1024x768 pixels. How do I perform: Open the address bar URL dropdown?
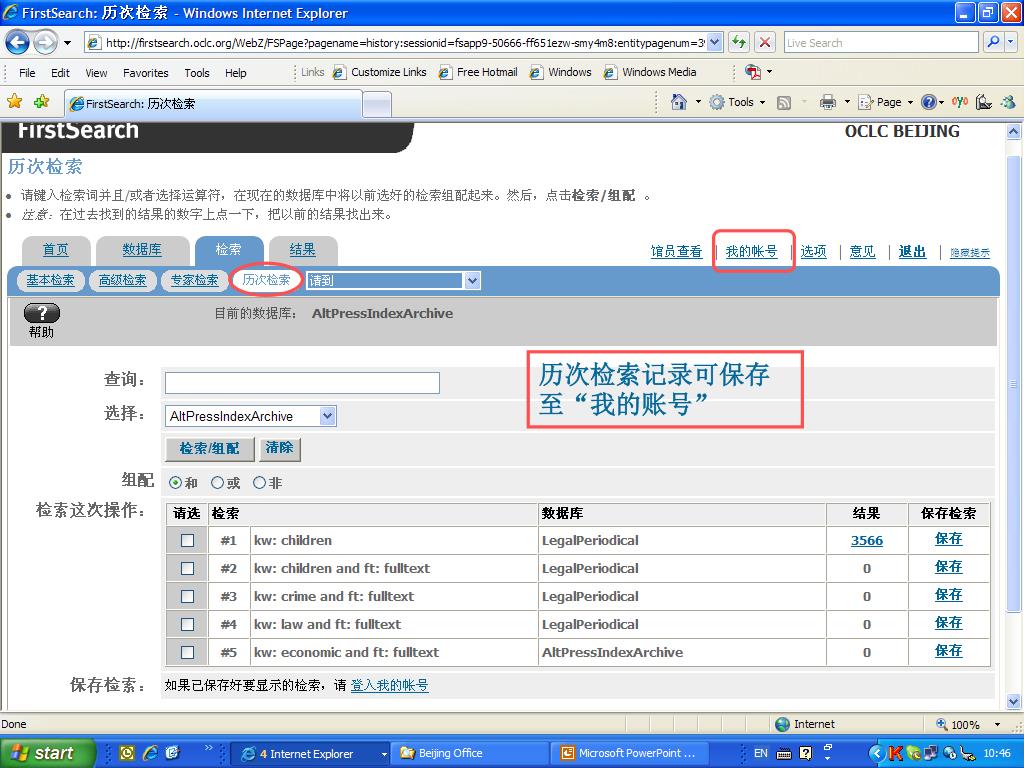click(714, 42)
